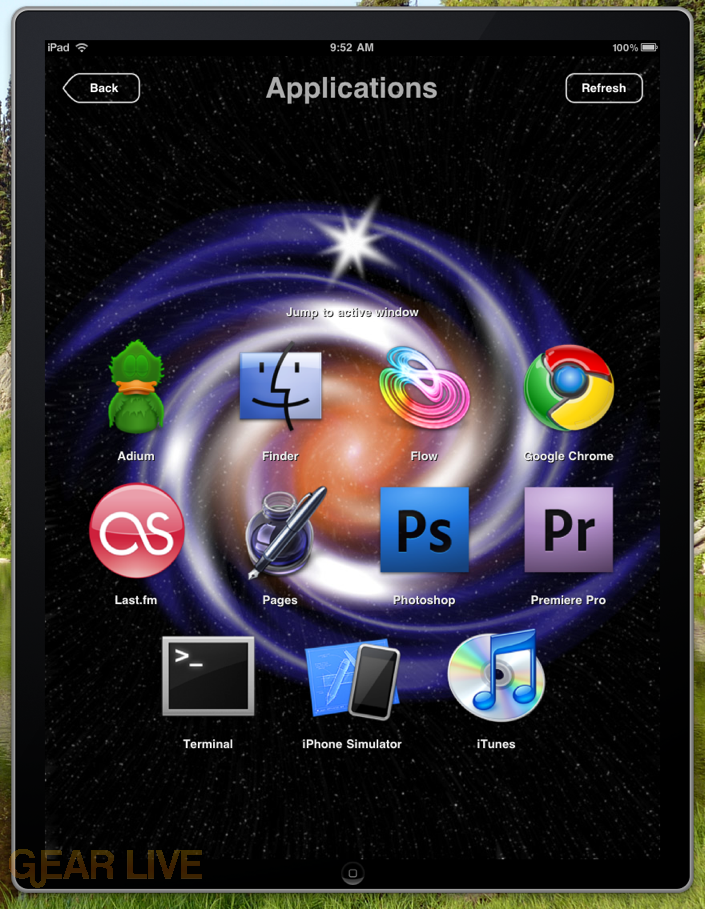The width and height of the screenshot is (705, 909).
Task: Tap the star above Jump to active window
Action: tap(353, 242)
